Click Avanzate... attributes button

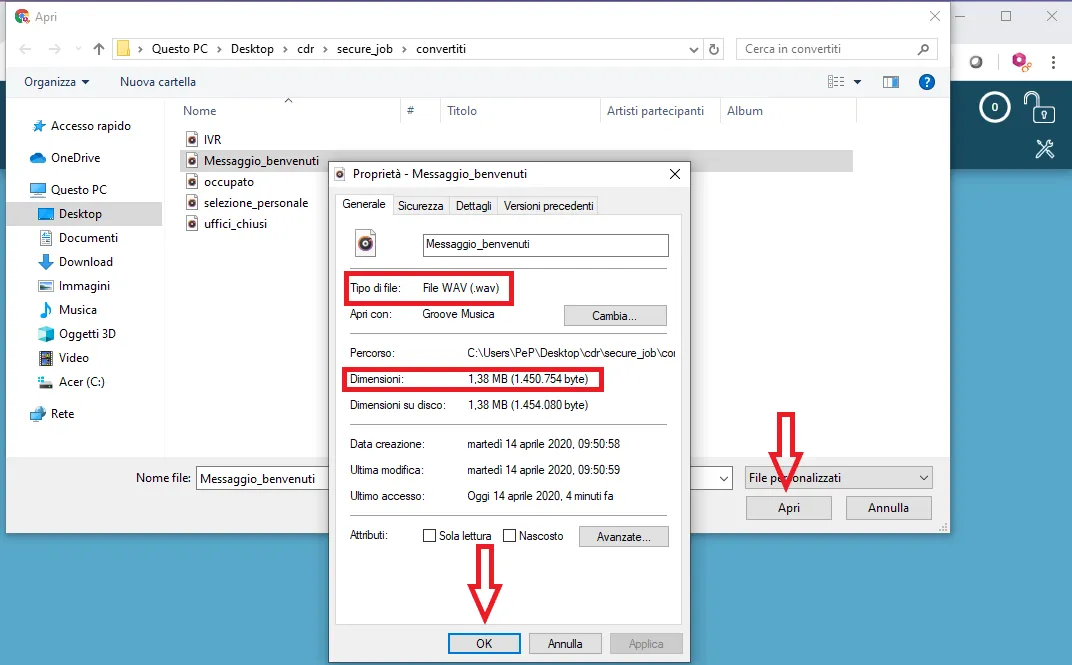(624, 537)
